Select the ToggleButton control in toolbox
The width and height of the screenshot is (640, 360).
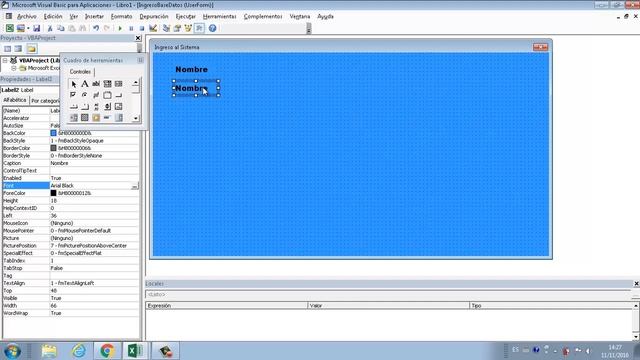pos(96,95)
